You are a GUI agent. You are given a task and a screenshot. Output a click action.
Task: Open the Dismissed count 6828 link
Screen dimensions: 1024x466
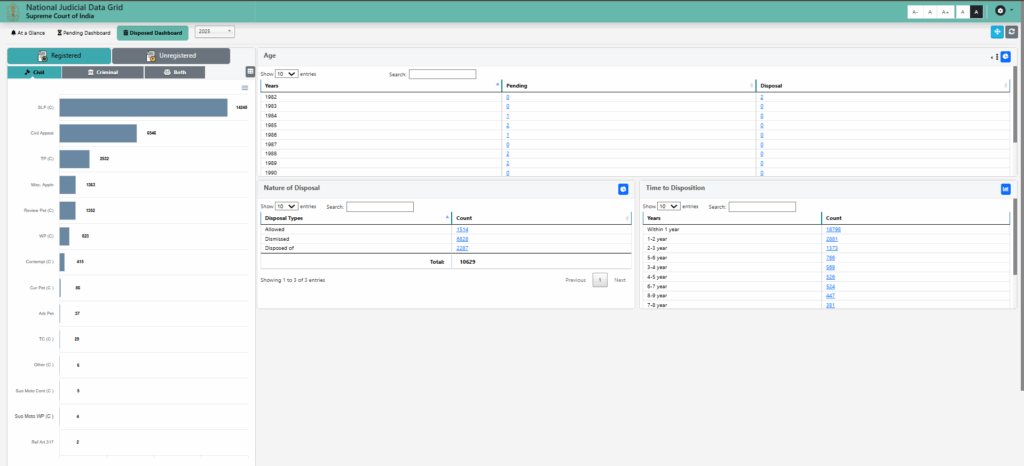(x=462, y=239)
